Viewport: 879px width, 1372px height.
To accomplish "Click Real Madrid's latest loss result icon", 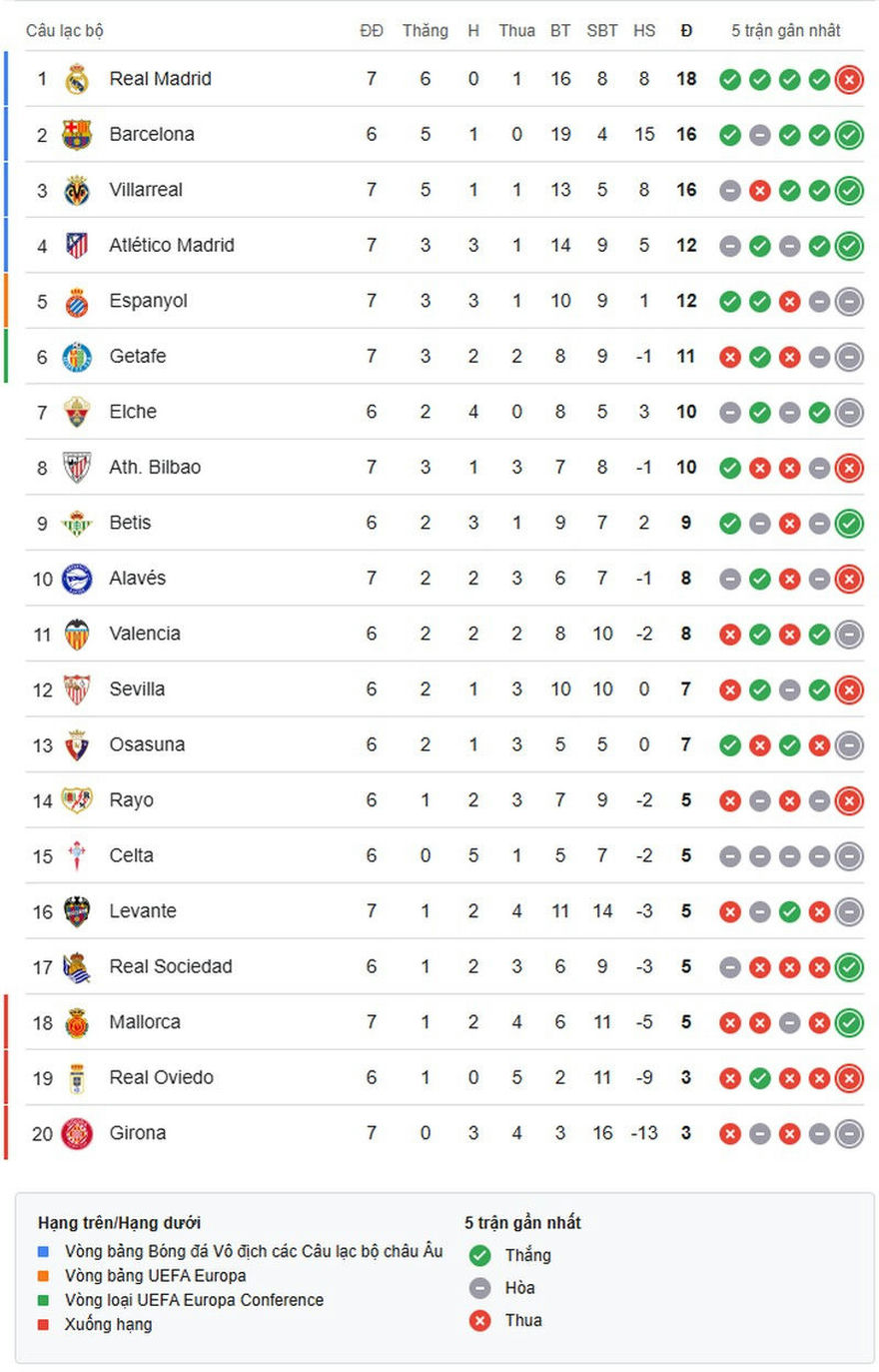I will [849, 79].
